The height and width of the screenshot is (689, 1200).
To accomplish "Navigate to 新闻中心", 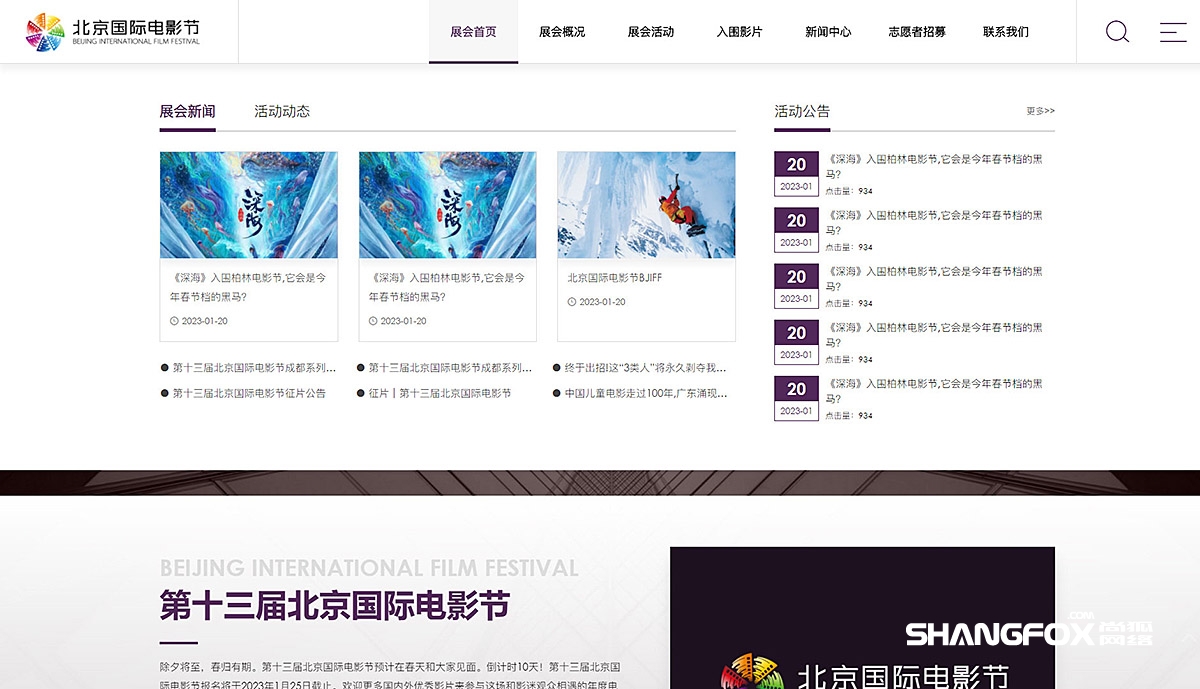I will tap(828, 32).
